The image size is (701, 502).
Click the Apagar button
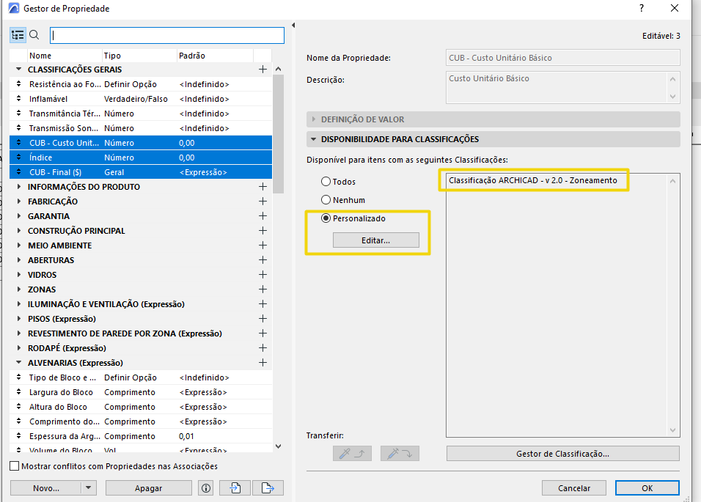148,488
